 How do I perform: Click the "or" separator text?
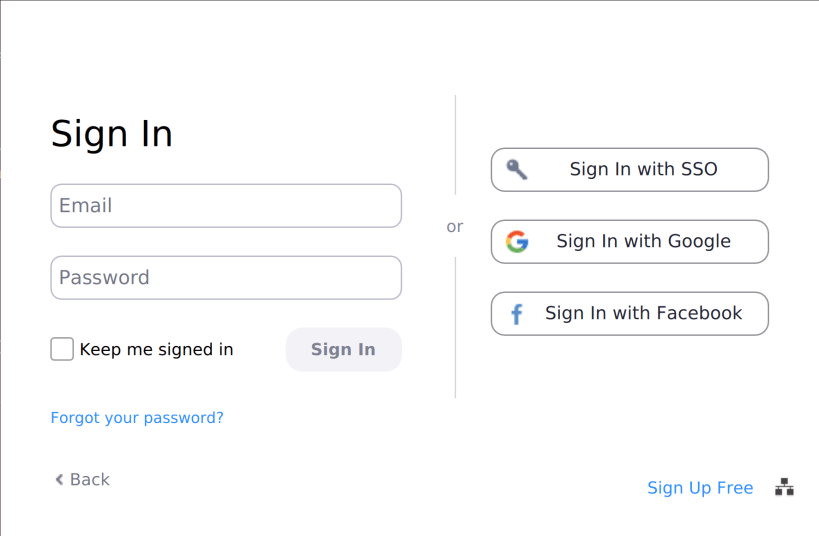pyautogui.click(x=455, y=227)
